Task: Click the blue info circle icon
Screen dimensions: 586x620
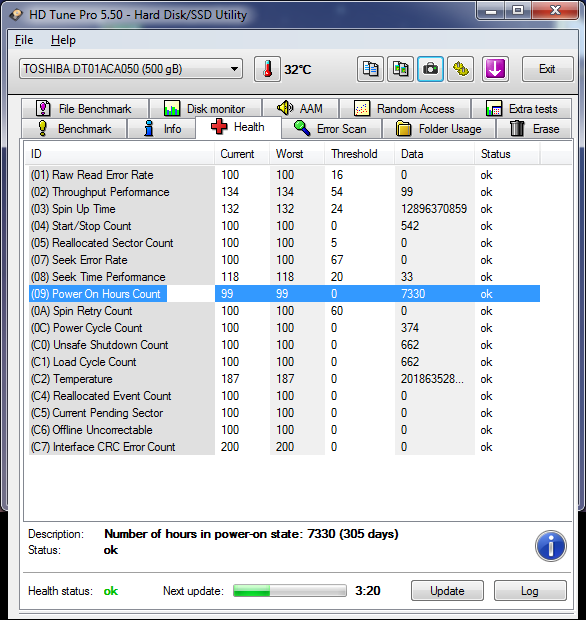Action: coord(550,546)
